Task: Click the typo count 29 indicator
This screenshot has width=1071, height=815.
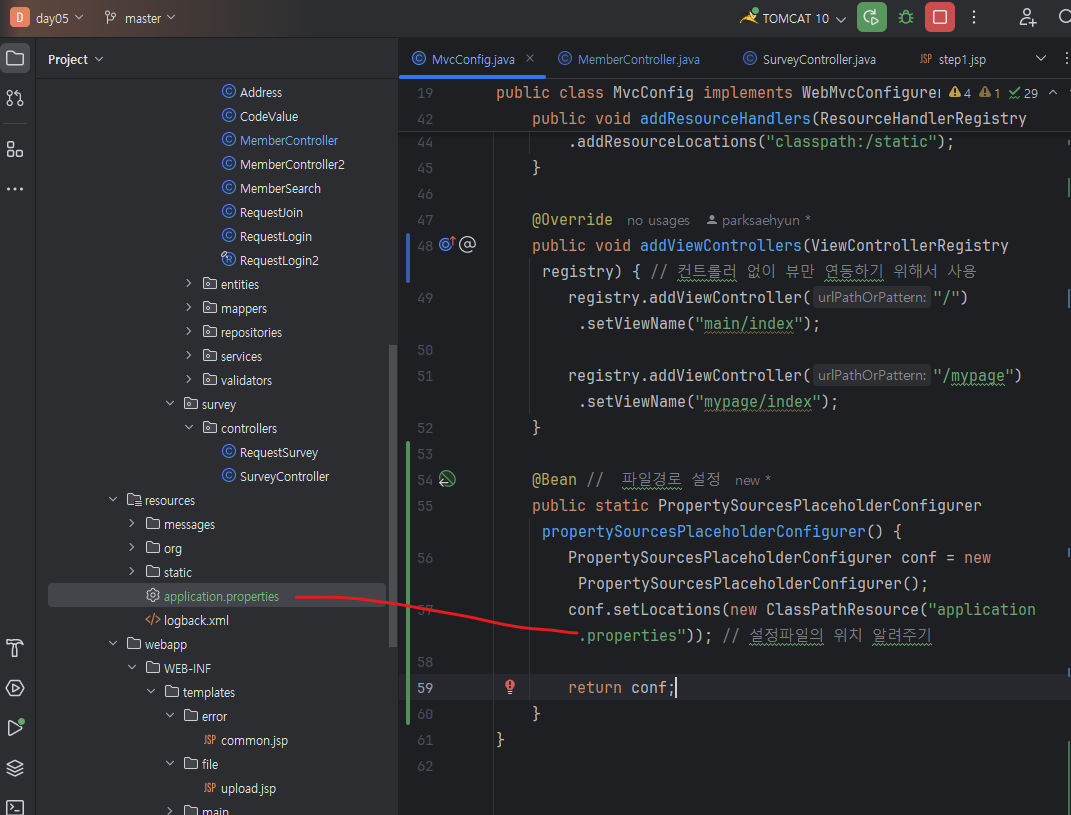Action: (x=1023, y=92)
